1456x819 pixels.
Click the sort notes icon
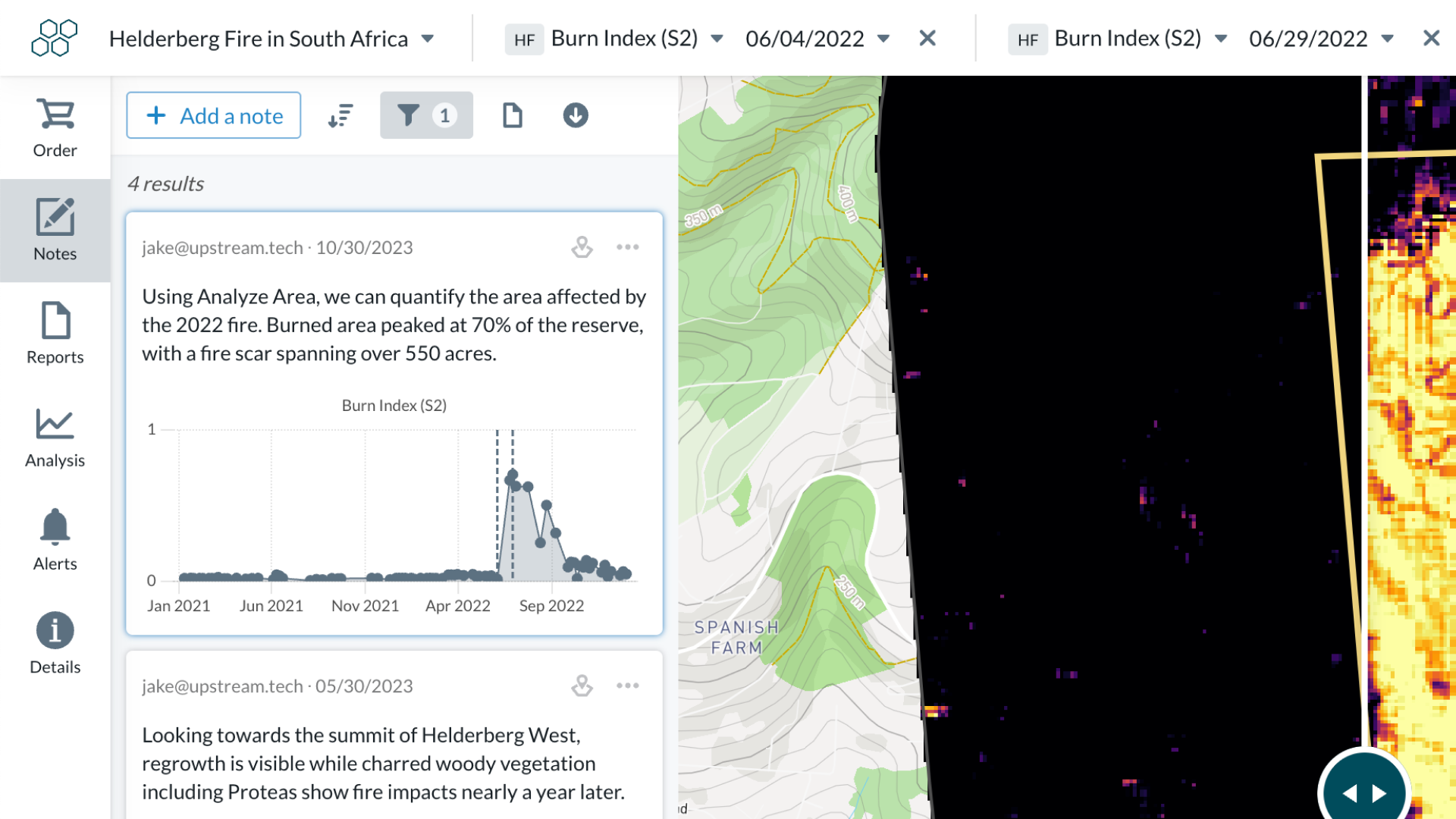point(340,115)
